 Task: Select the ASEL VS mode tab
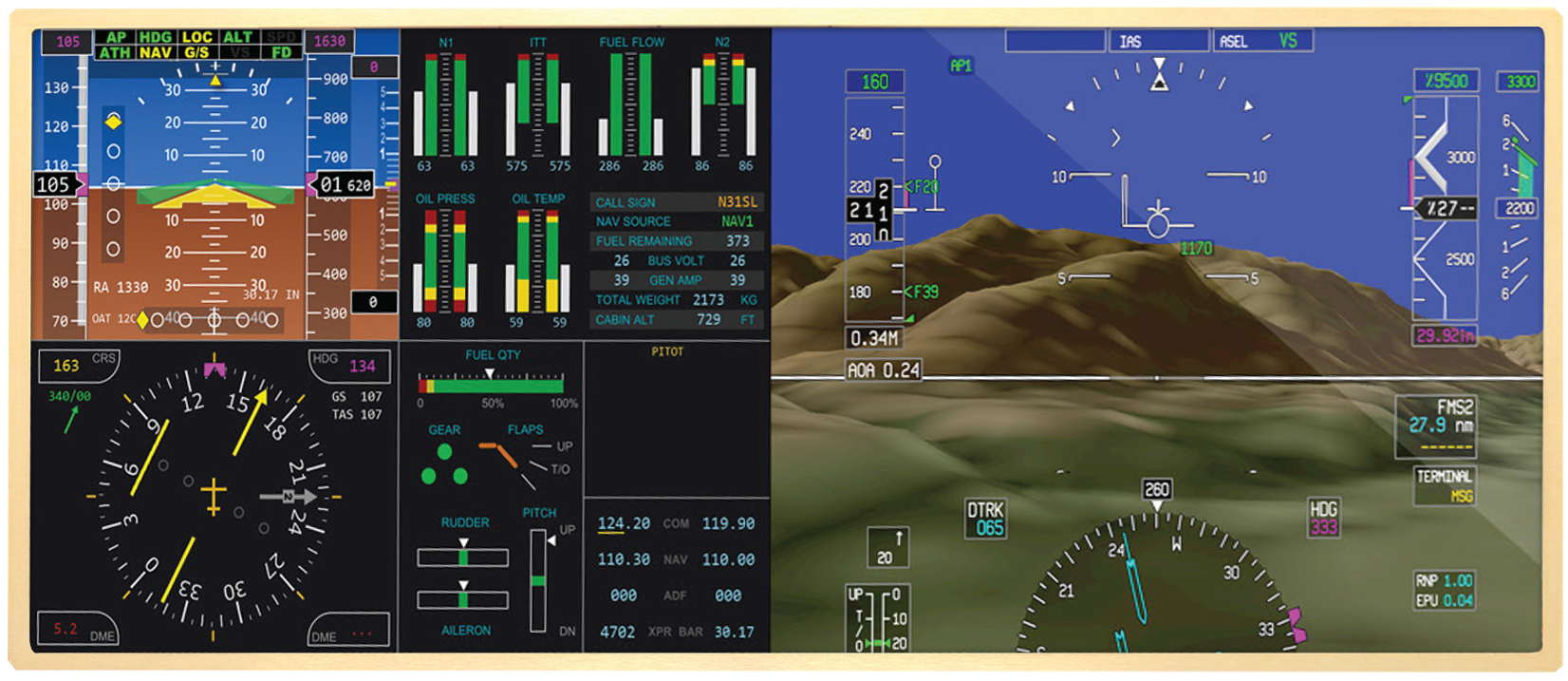click(x=1261, y=41)
